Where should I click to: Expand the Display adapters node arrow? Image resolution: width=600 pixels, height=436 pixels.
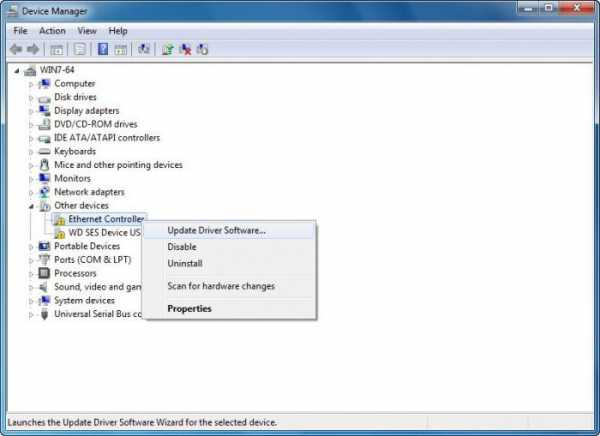pos(31,111)
